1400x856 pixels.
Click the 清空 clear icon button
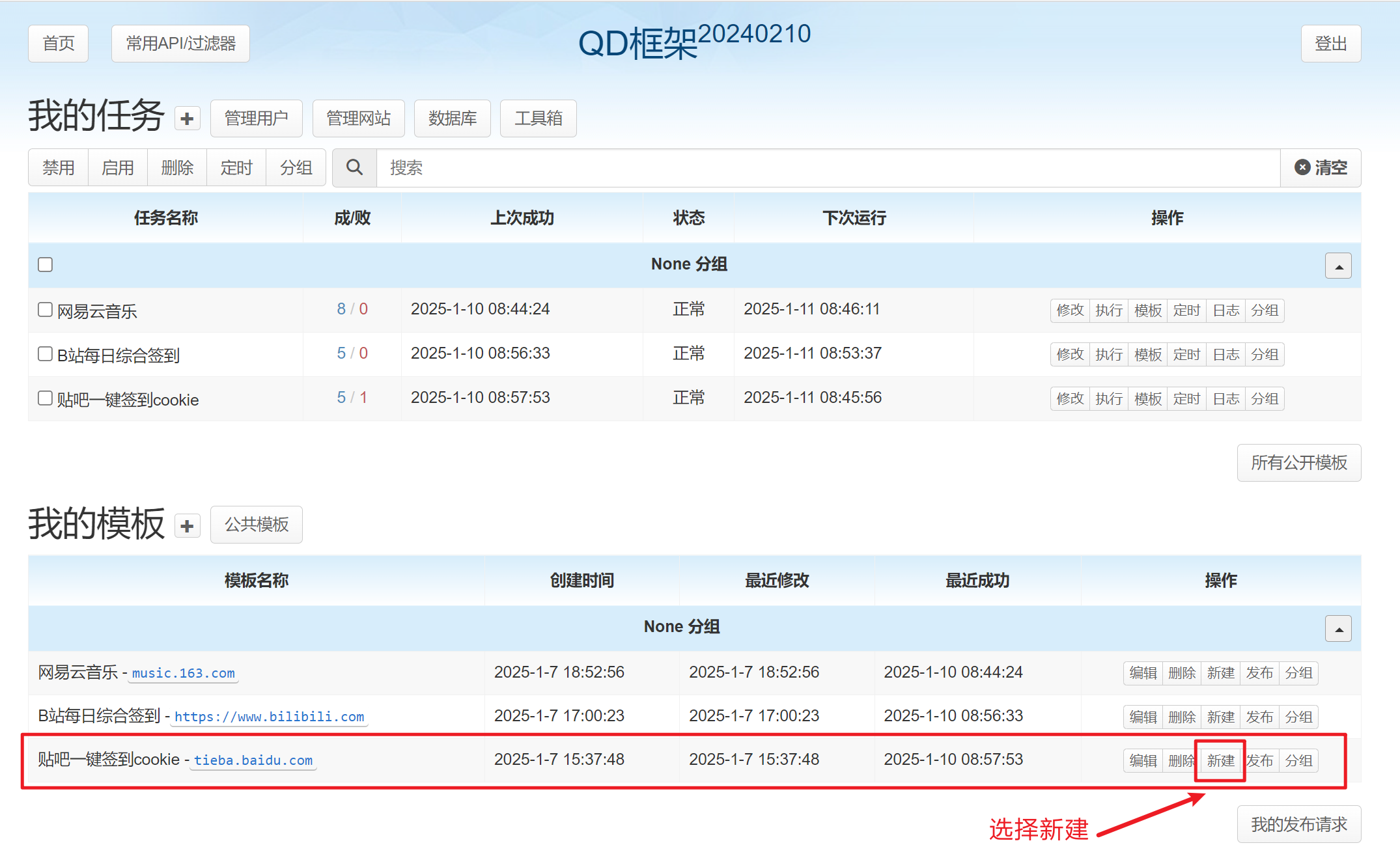pos(1321,168)
